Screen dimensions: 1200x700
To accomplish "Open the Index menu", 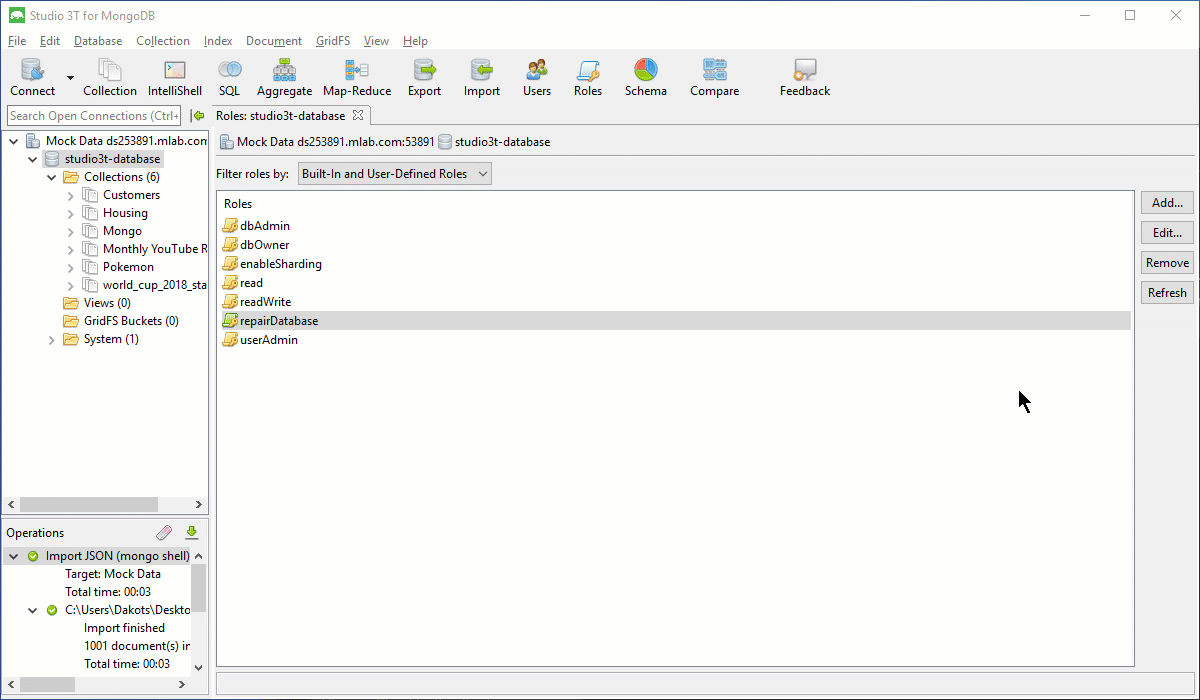I will 218,41.
